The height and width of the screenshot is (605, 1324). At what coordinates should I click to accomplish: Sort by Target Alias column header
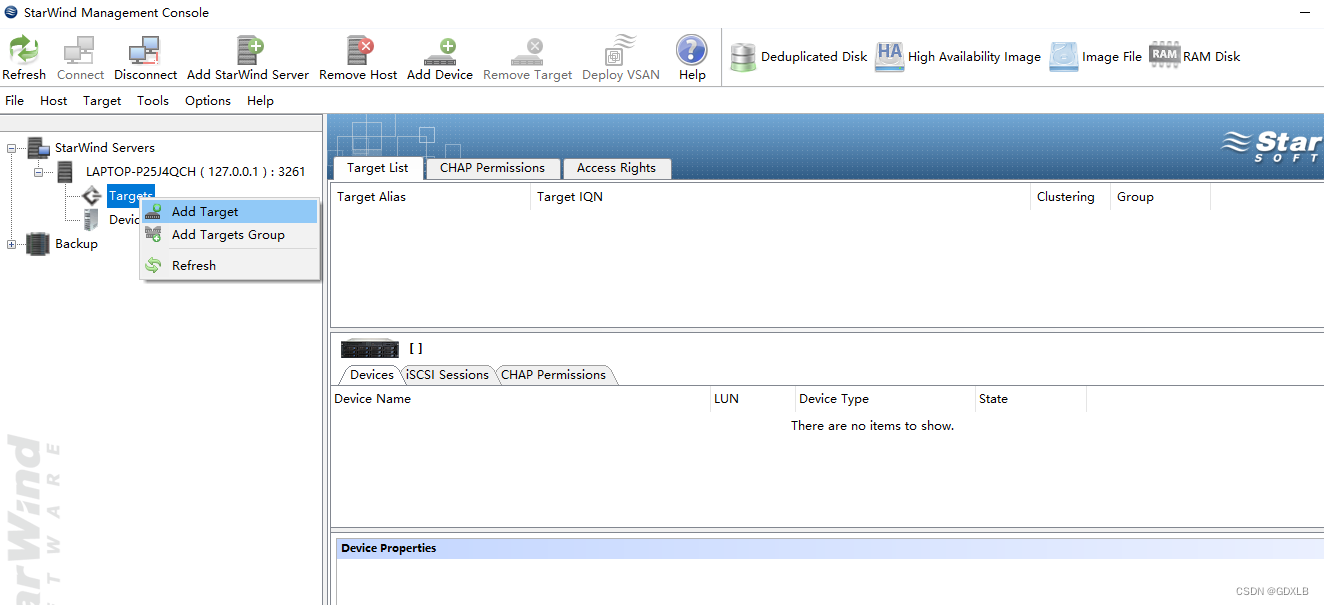[x=431, y=197]
